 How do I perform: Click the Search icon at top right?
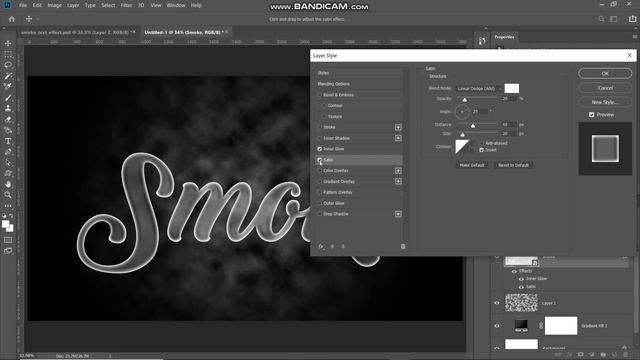[x=601, y=19]
